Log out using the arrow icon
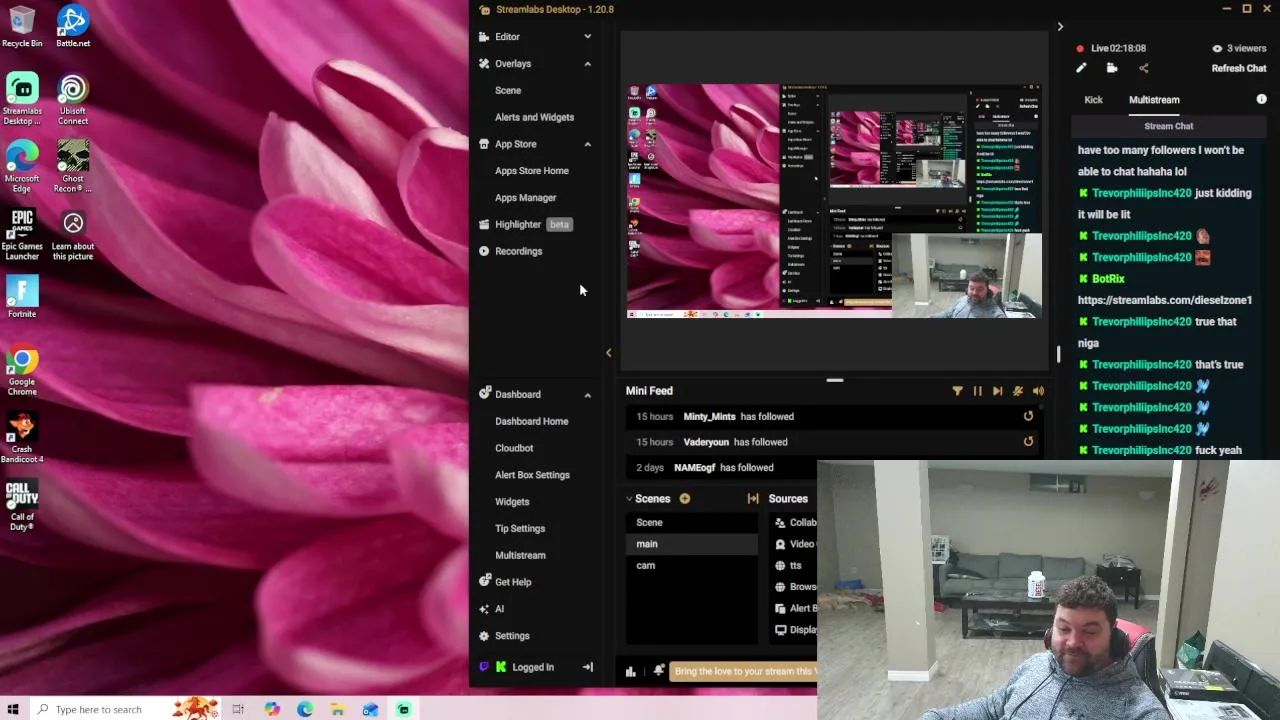The image size is (1280, 720). pyautogui.click(x=587, y=667)
